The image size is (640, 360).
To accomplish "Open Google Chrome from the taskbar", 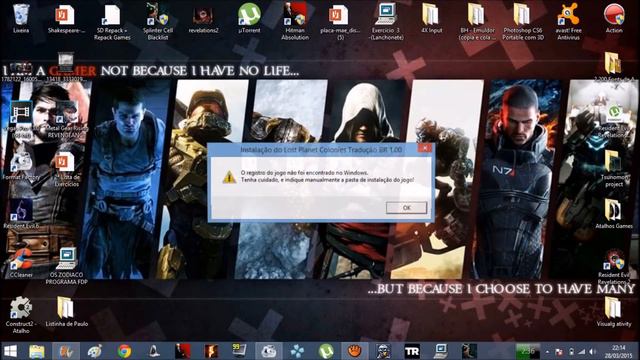I will pyautogui.click(x=124, y=351).
